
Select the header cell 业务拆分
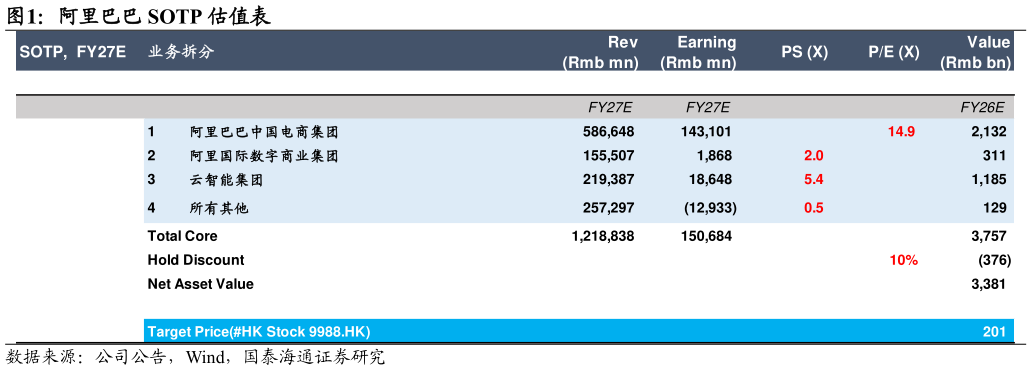(x=180, y=52)
